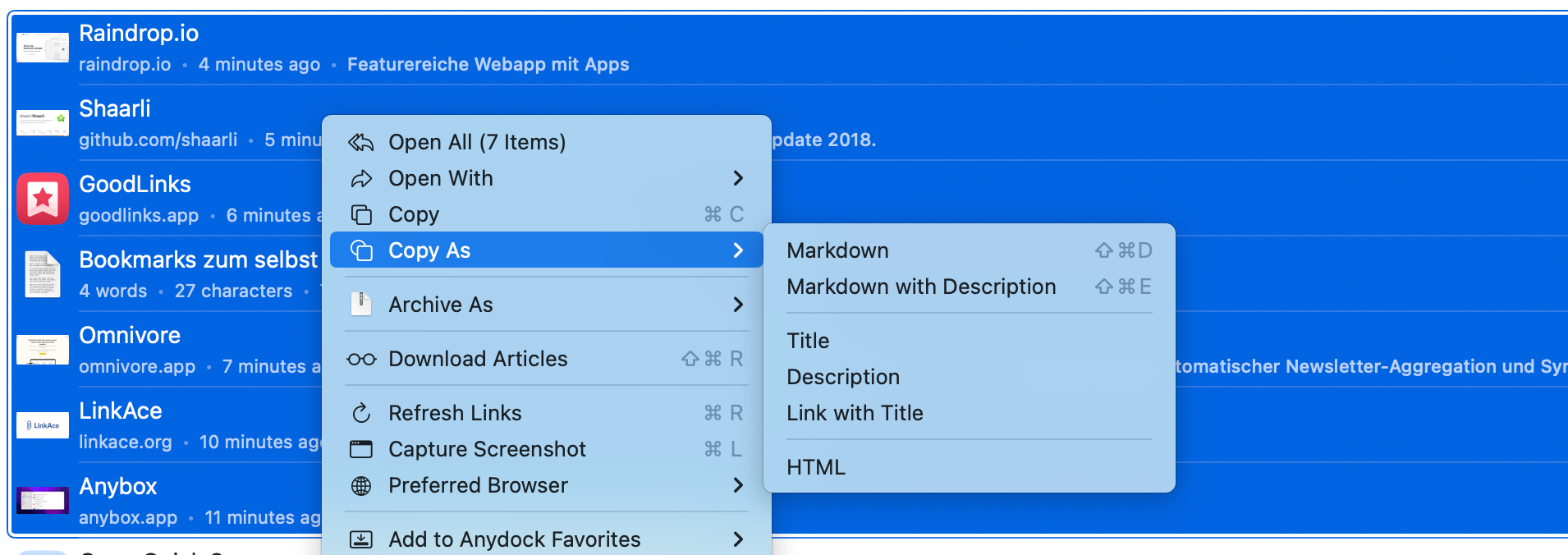The width and height of the screenshot is (1568, 555).
Task: Click 'Featurereiche Webapp mit Apps' description
Action: click(x=488, y=64)
